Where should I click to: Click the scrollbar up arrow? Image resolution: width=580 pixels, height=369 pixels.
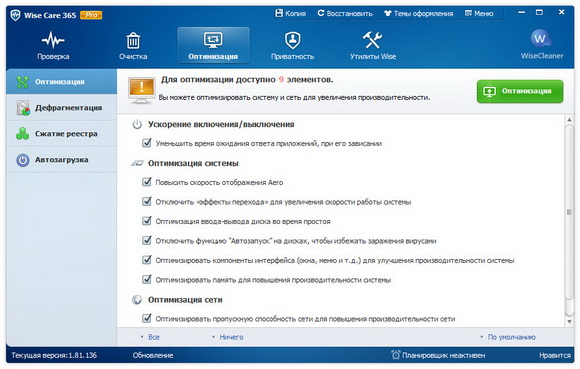pyautogui.click(x=569, y=120)
